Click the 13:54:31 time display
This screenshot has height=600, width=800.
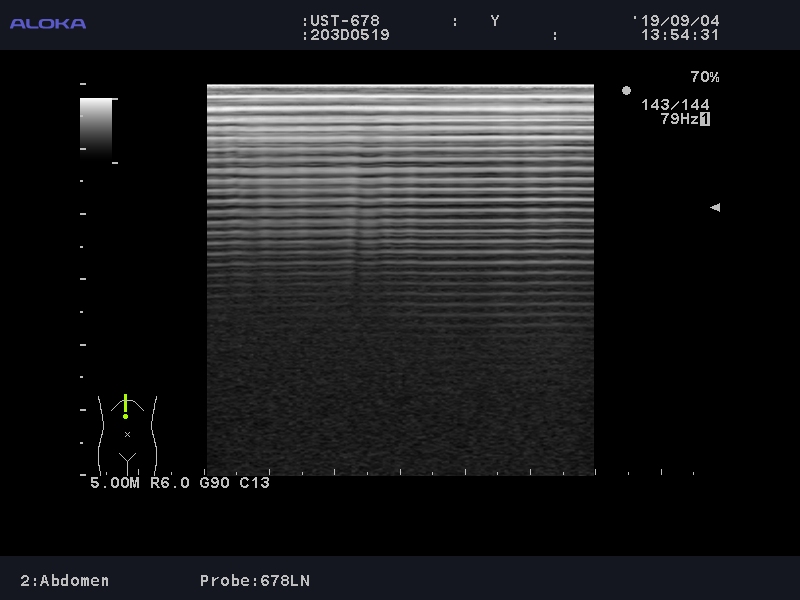(x=680, y=35)
